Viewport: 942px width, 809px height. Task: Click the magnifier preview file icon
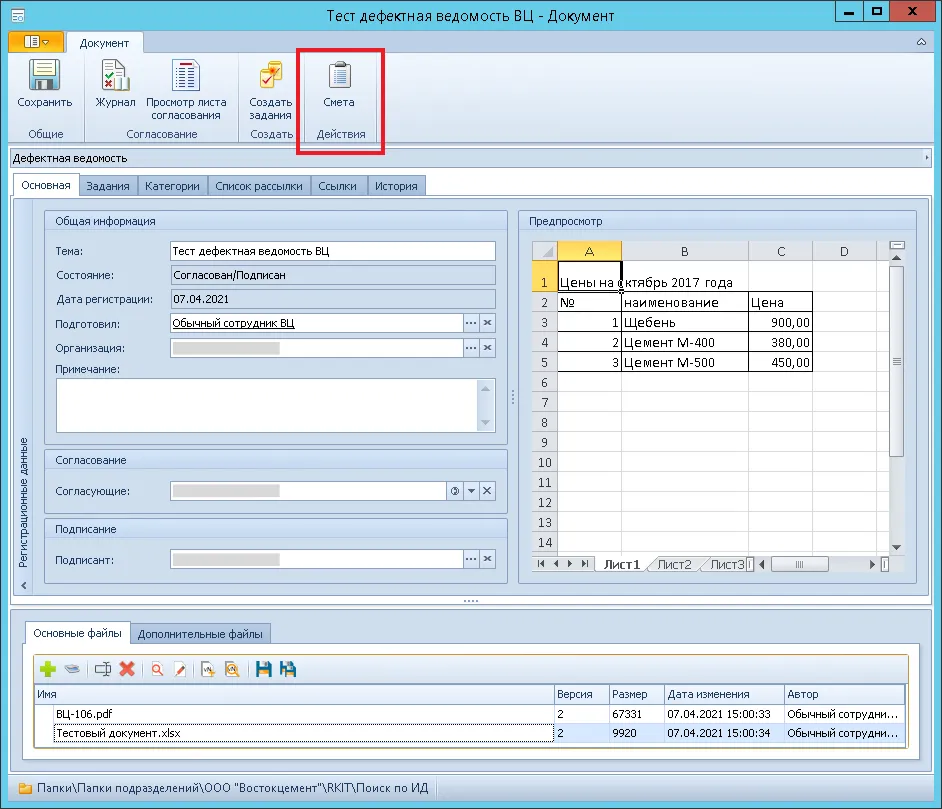click(157, 669)
